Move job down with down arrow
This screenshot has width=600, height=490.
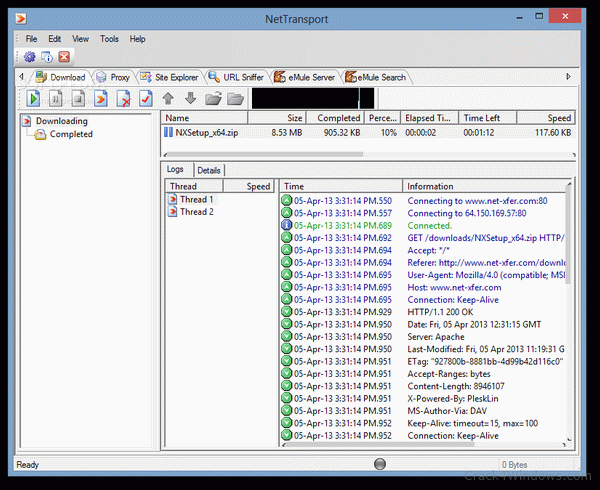(190, 99)
